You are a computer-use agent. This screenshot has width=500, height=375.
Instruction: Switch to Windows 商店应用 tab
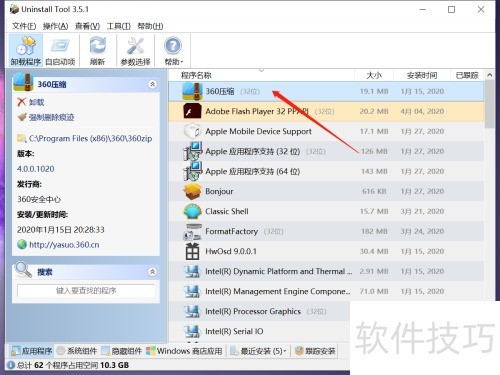click(x=184, y=351)
